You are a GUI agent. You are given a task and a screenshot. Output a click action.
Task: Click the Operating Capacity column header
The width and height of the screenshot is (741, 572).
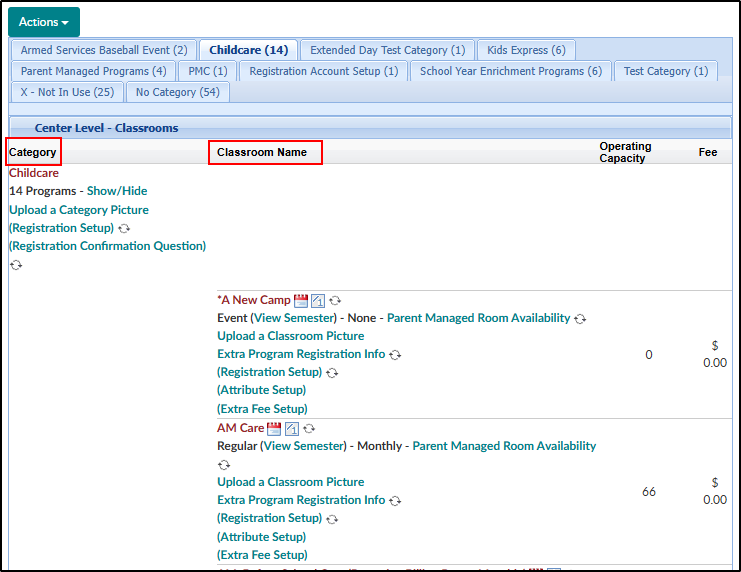click(x=625, y=152)
